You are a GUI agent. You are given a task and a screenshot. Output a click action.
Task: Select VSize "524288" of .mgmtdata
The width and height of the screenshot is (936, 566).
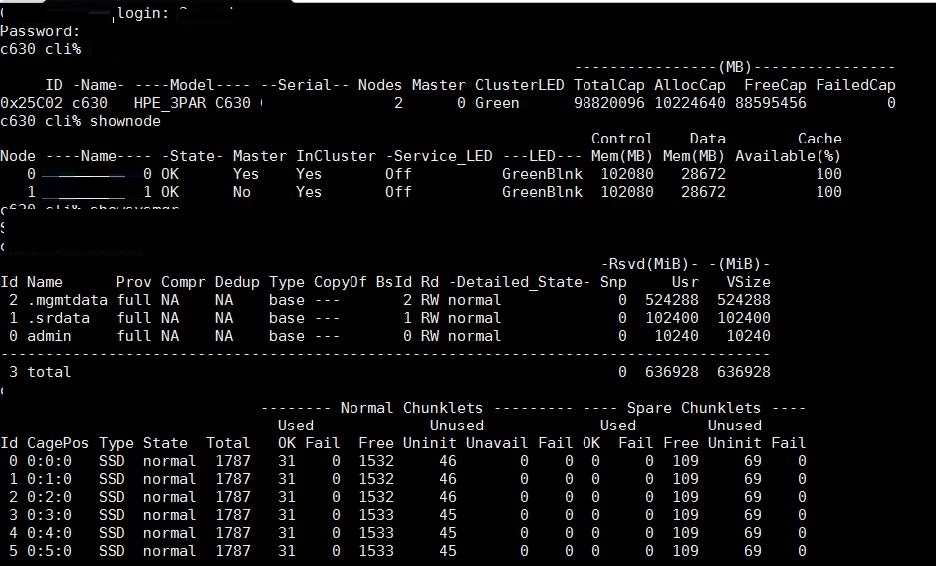click(744, 300)
